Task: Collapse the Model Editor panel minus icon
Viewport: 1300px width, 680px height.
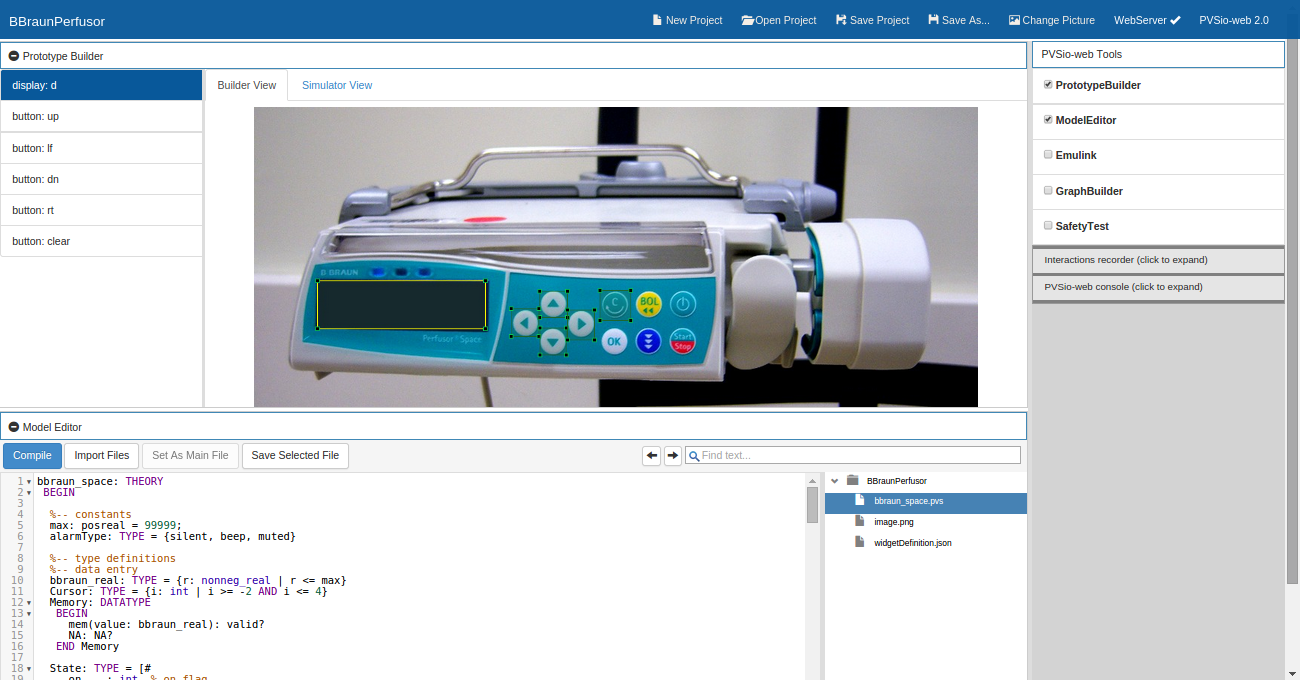Action: point(13,427)
